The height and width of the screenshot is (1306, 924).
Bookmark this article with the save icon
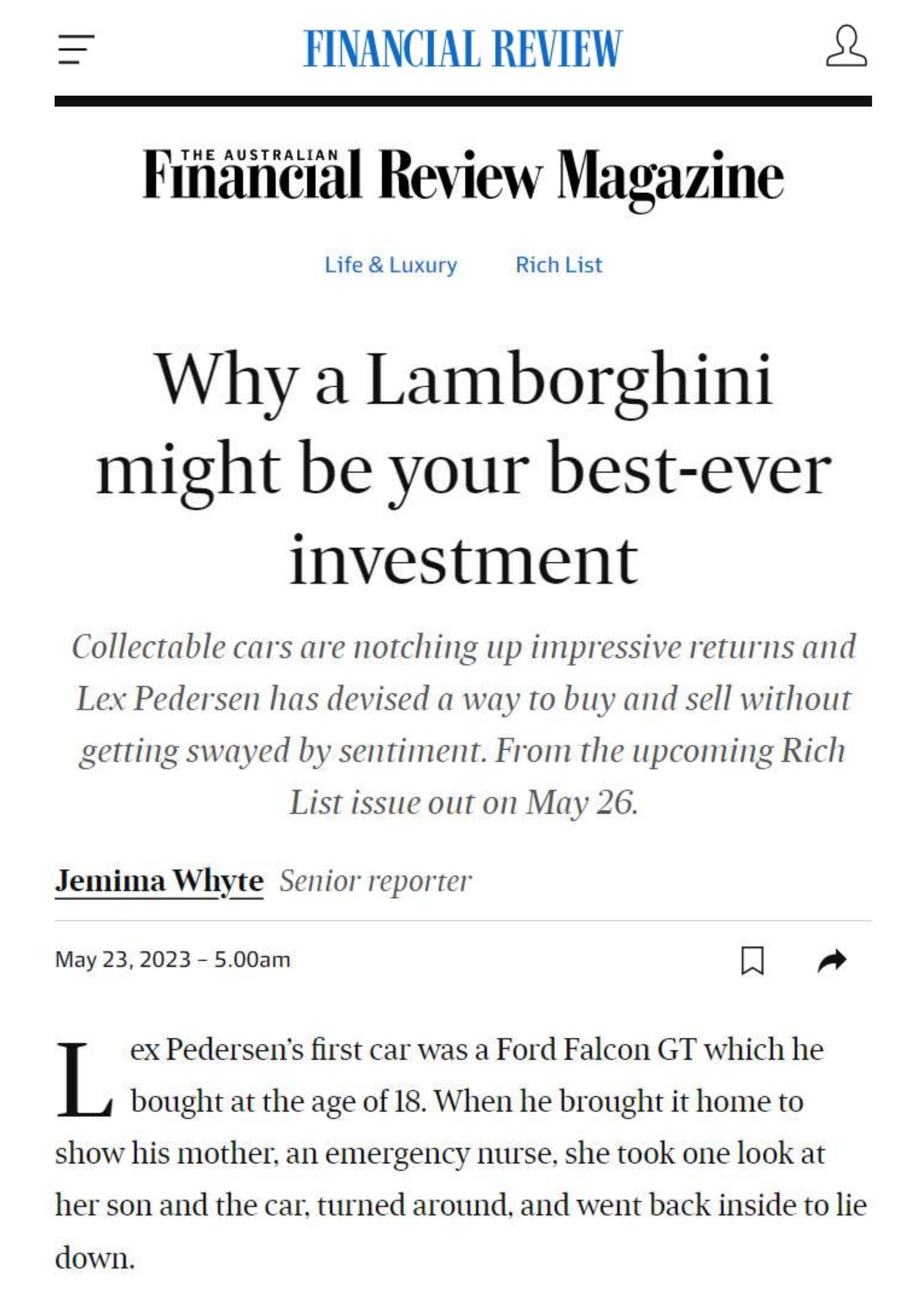coord(752,960)
